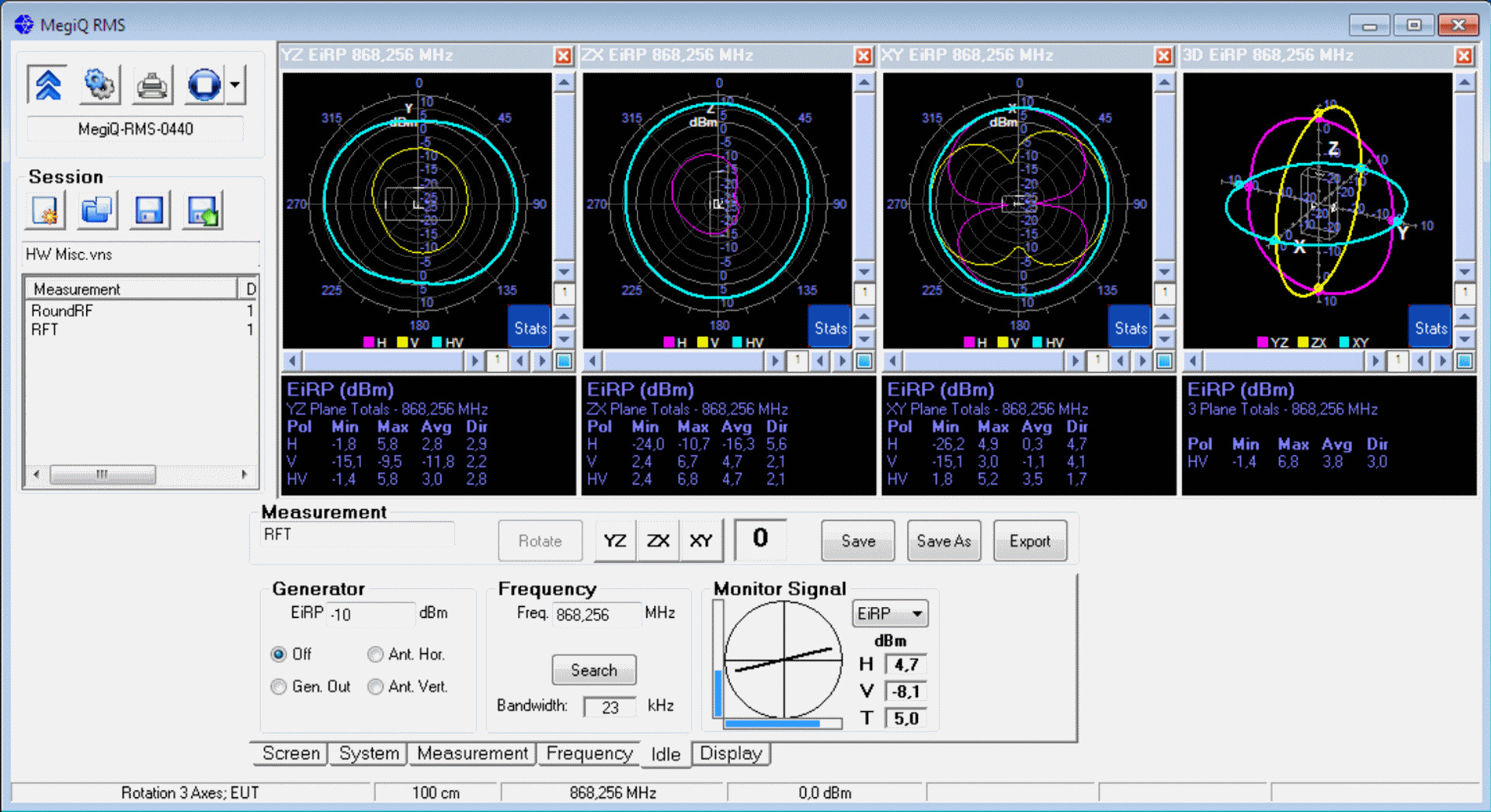Toggle the V polarization legend swatch on ZX graph
1491x812 pixels.
703,342
